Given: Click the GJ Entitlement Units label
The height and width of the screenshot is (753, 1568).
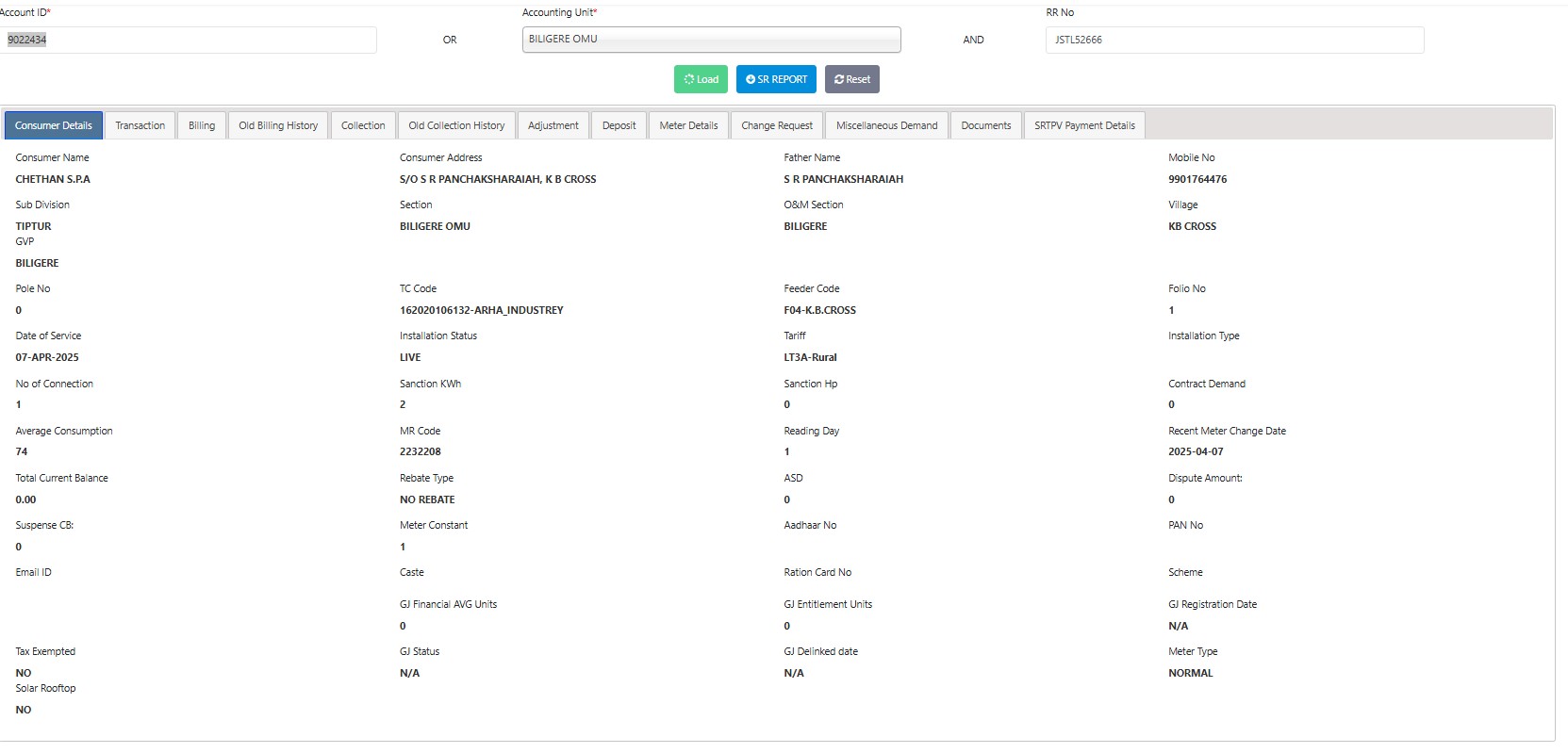Looking at the screenshot, I should 828,604.
